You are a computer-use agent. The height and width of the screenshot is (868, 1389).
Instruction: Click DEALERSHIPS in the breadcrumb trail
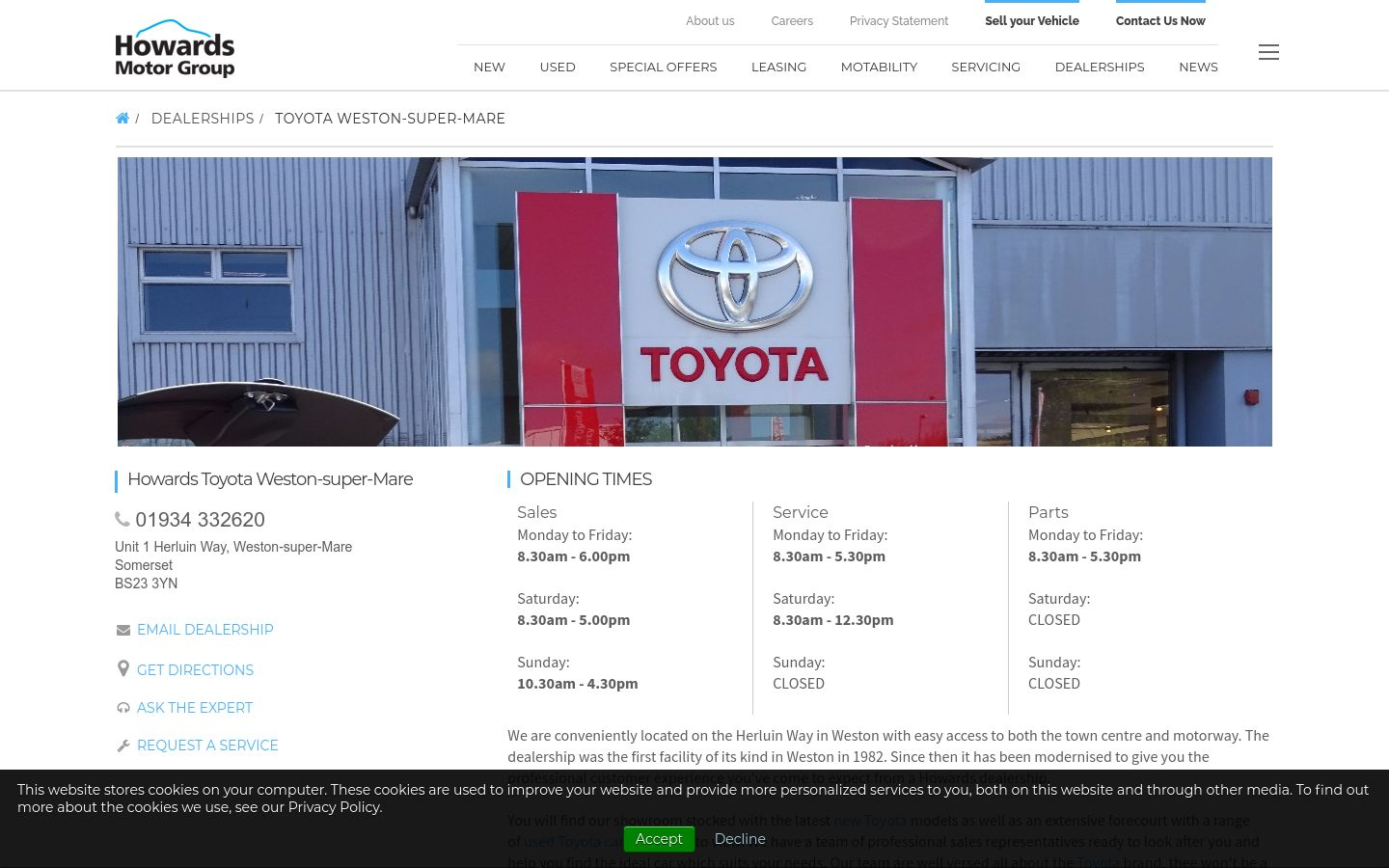[x=203, y=119]
